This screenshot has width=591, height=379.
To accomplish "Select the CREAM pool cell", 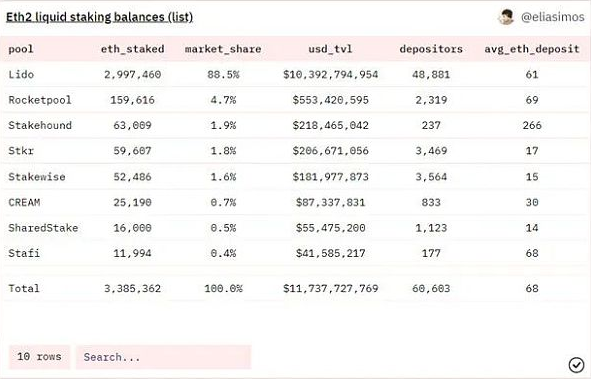I will 24,202.
